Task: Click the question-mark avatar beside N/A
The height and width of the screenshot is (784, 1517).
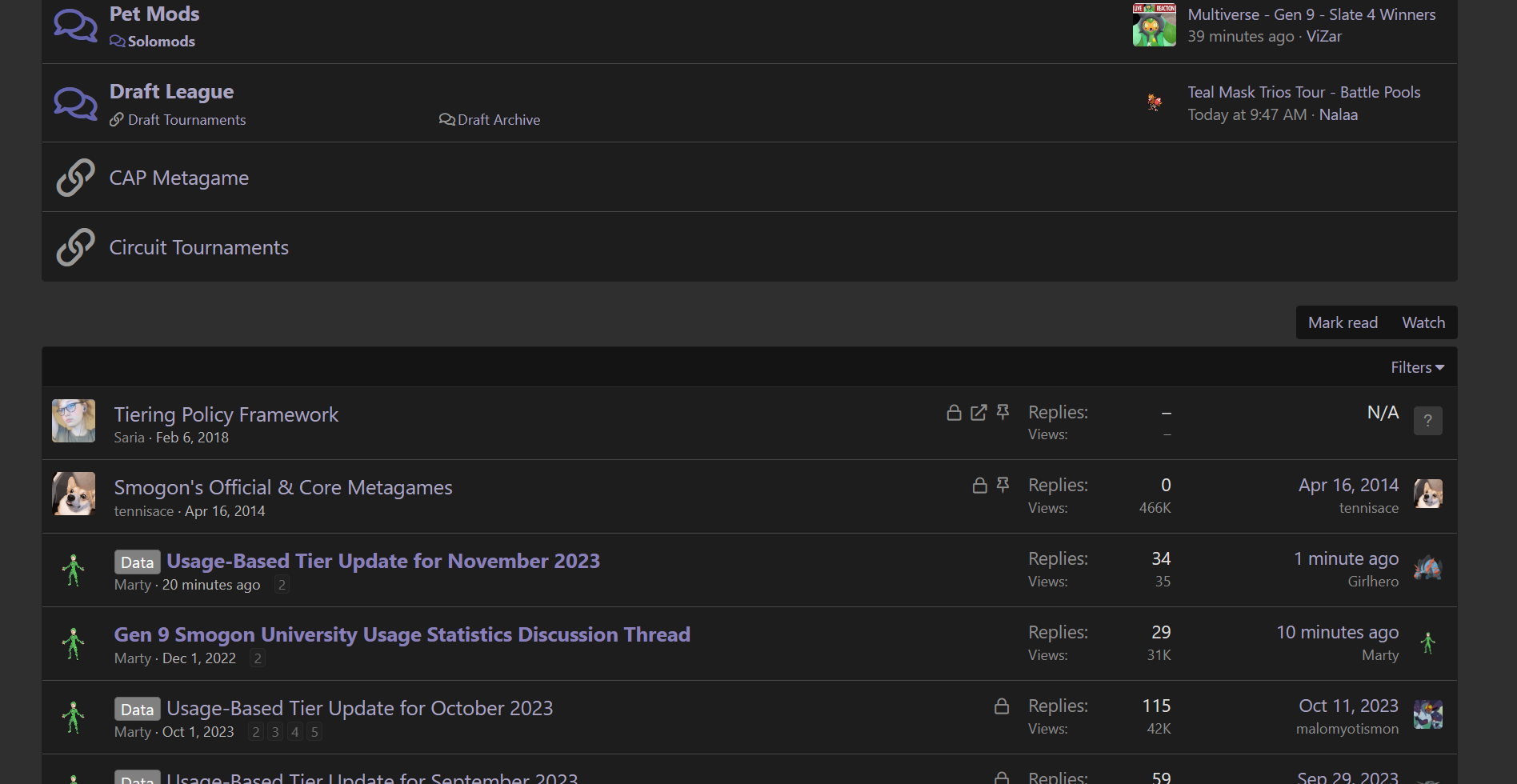Action: point(1427,421)
